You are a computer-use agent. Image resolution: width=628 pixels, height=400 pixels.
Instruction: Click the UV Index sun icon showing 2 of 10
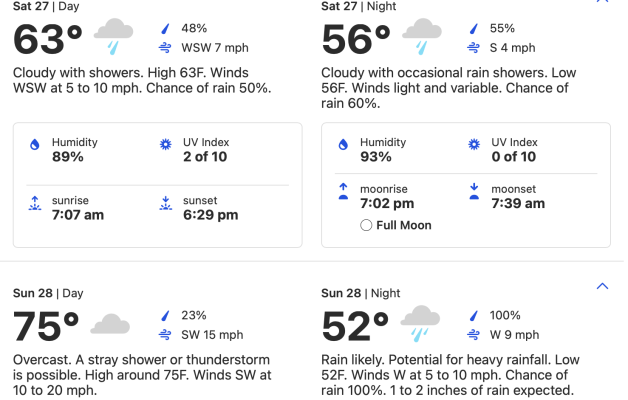[x=166, y=147]
